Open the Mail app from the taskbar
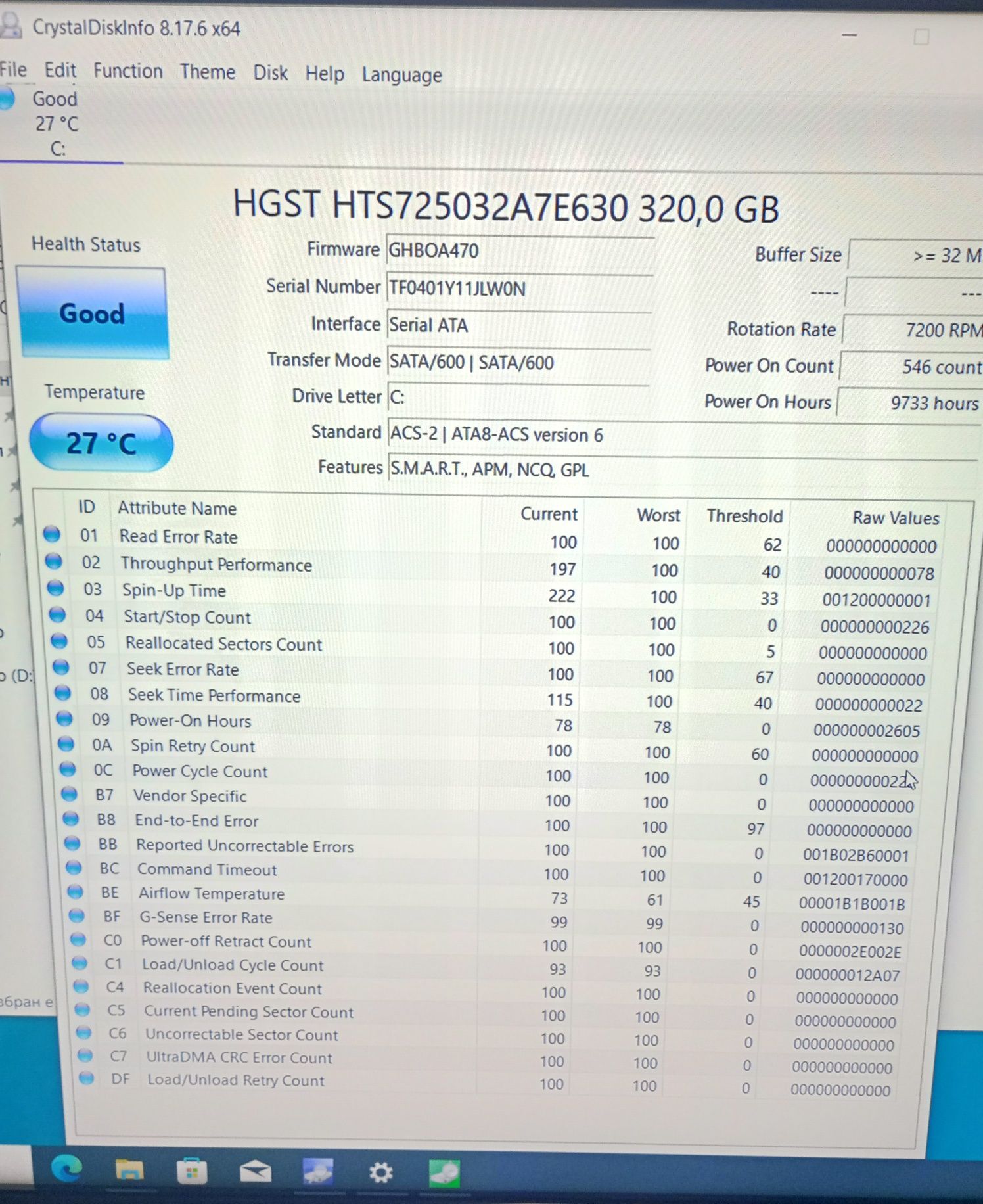Image resolution: width=983 pixels, height=1204 pixels. [256, 1171]
